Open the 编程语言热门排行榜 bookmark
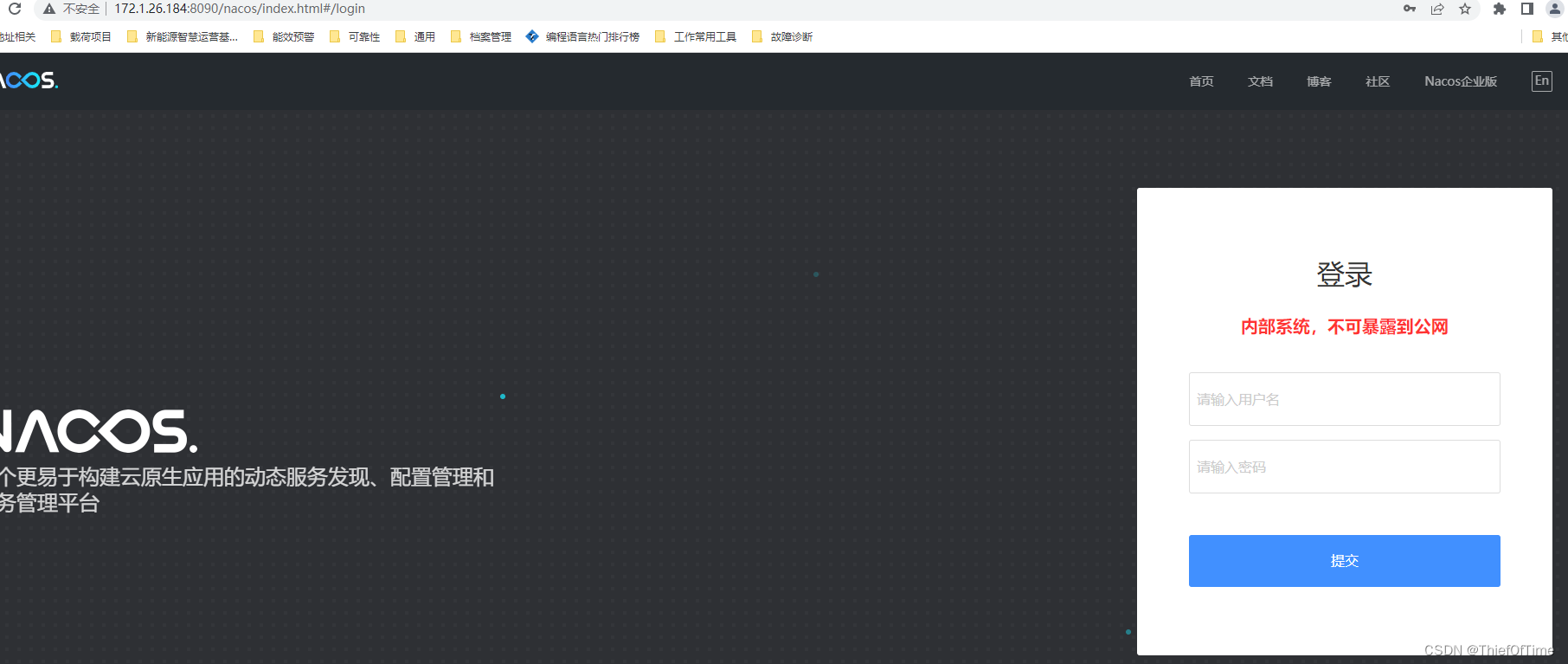The width and height of the screenshot is (1568, 664). [582, 36]
